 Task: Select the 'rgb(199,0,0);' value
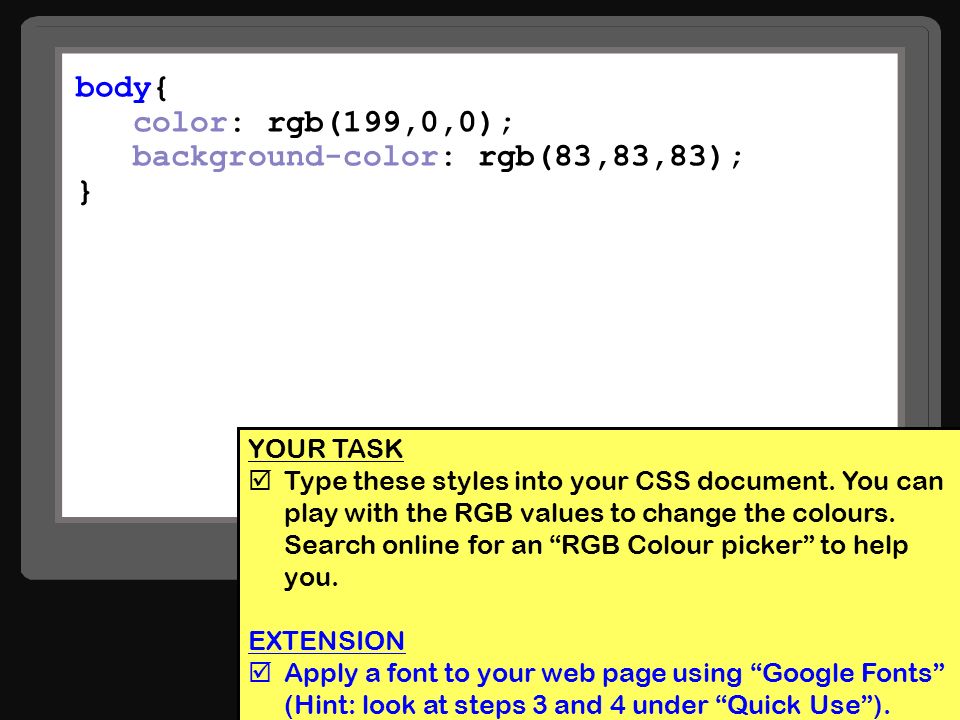coord(390,123)
